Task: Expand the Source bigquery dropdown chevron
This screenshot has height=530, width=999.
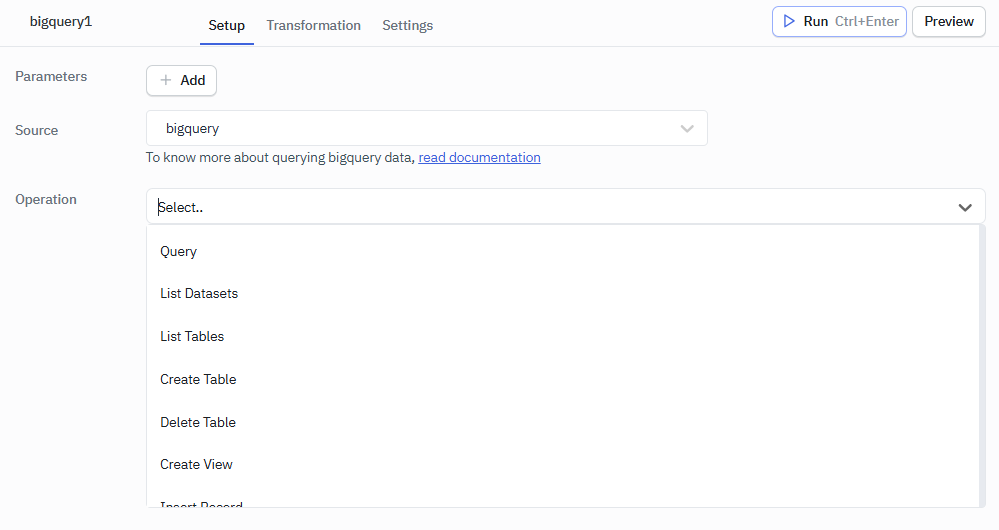Action: [x=687, y=128]
